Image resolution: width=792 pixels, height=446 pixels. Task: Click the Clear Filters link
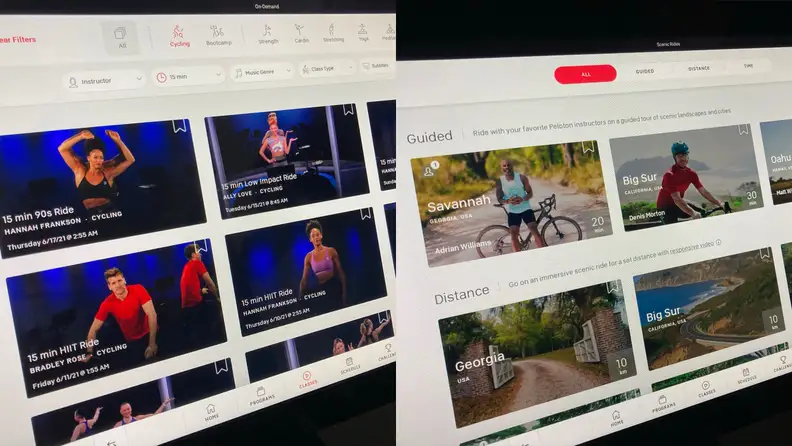coord(17,39)
